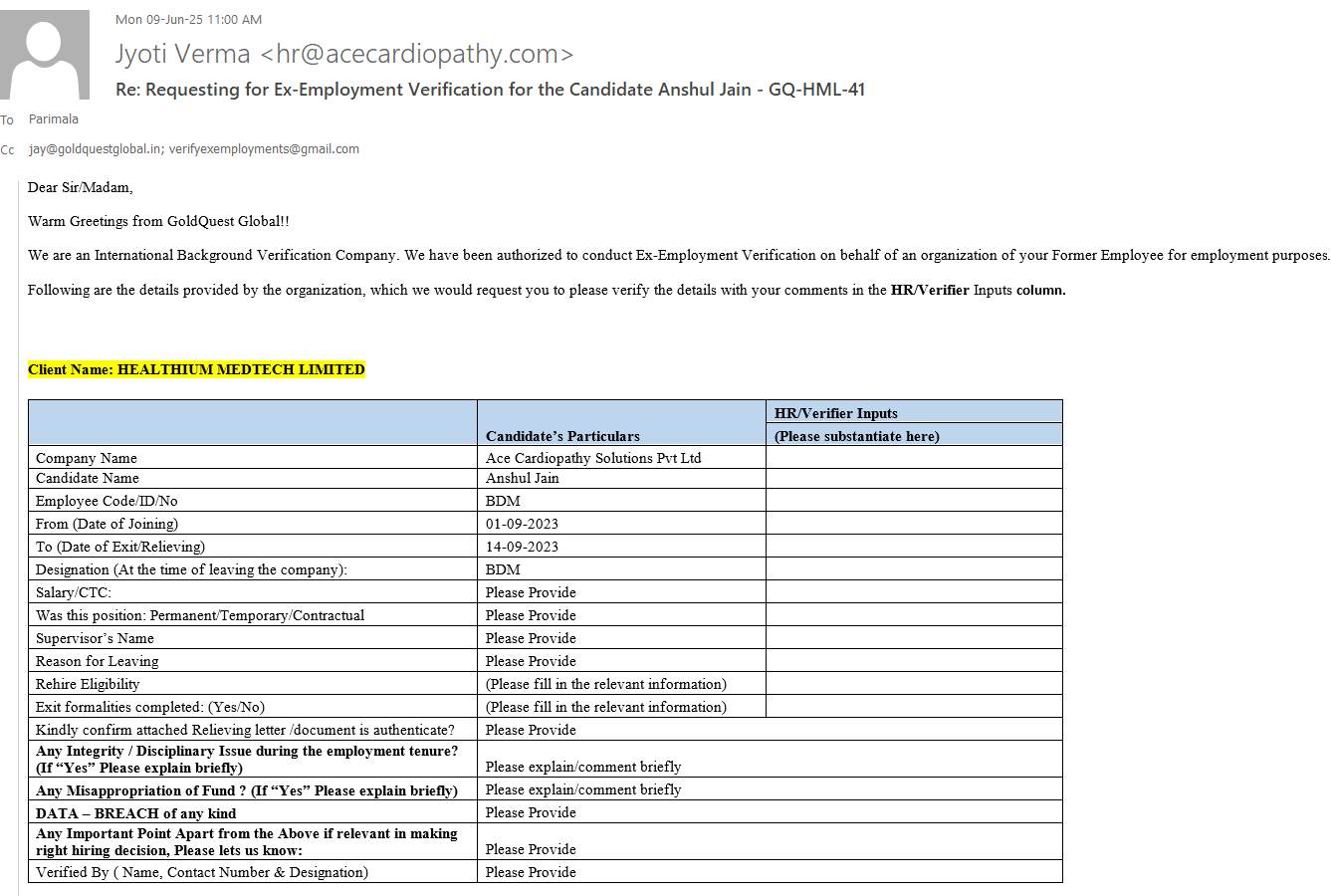Select the International Background Verification Company sentence
The image size is (1331, 896).
point(214,255)
